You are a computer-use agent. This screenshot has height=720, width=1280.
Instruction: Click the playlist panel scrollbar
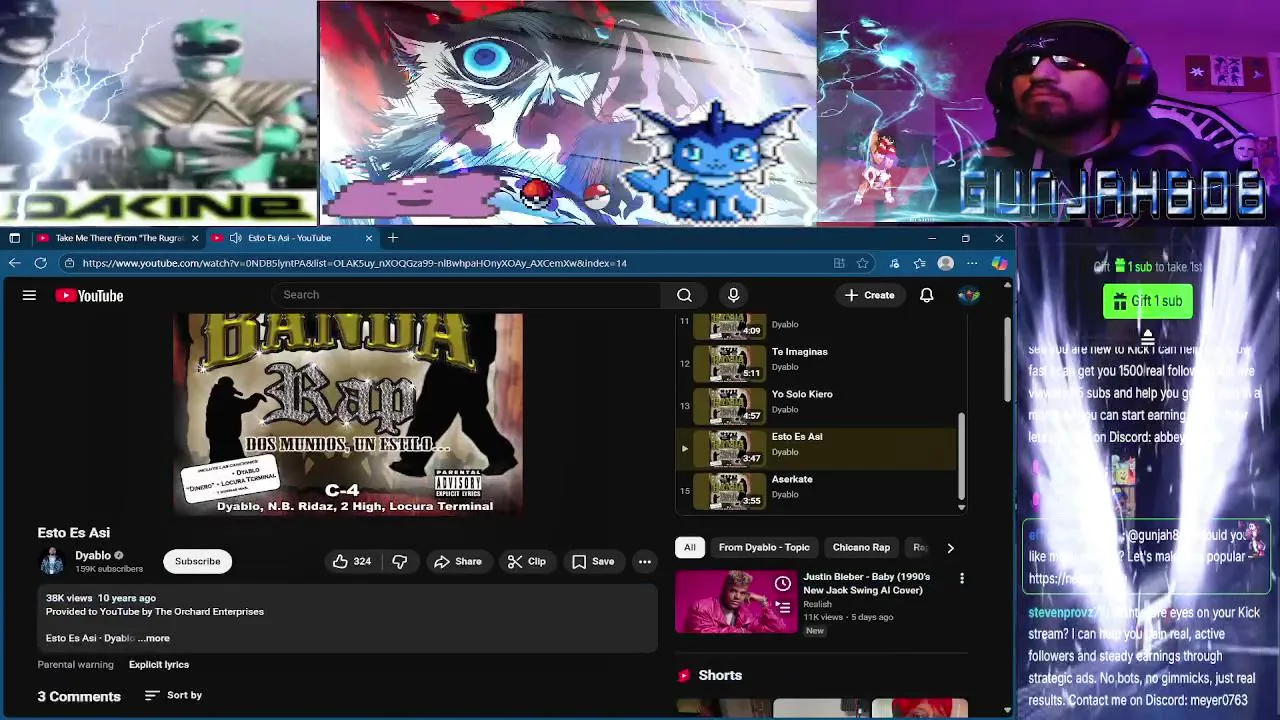962,455
